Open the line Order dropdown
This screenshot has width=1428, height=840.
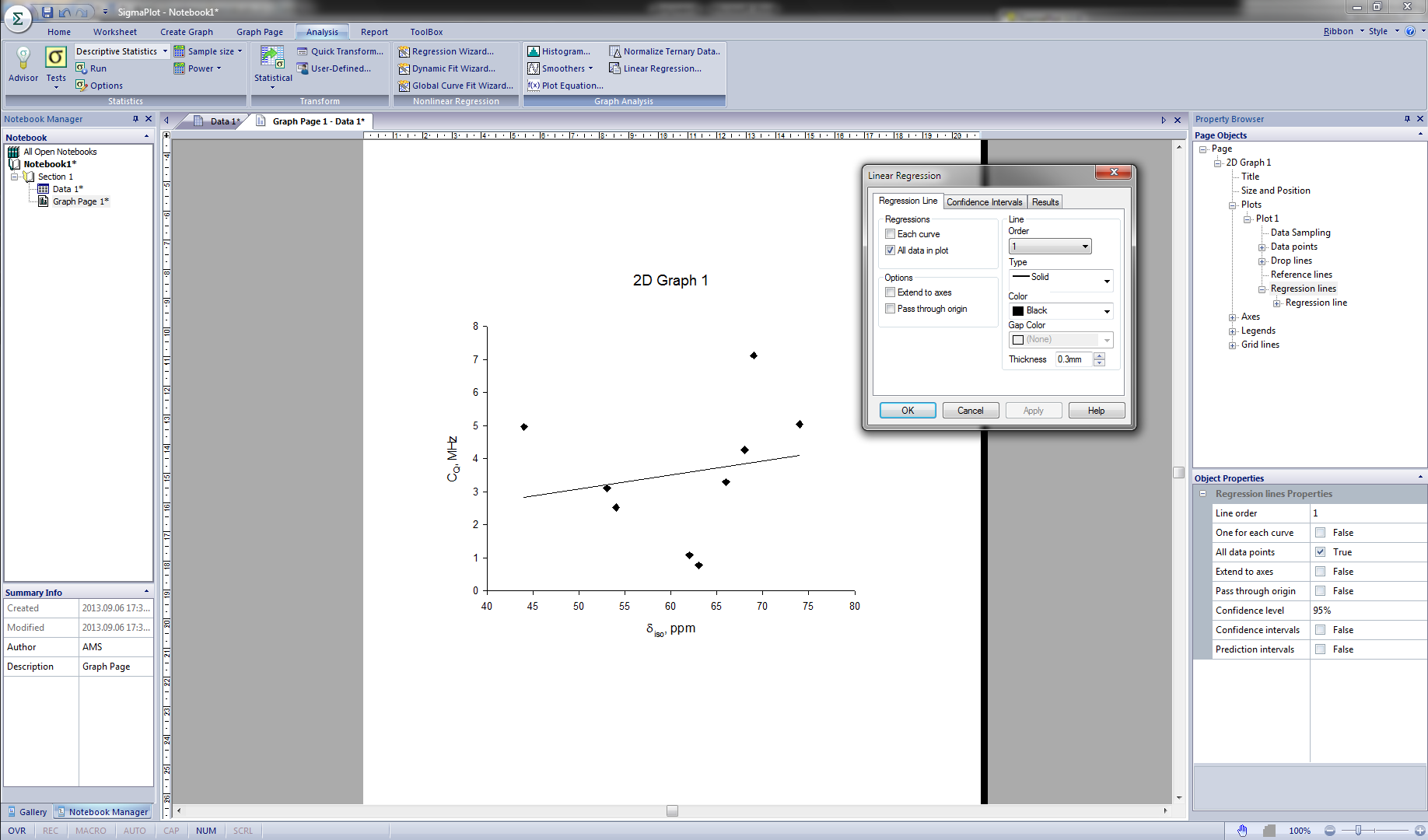(1050, 247)
